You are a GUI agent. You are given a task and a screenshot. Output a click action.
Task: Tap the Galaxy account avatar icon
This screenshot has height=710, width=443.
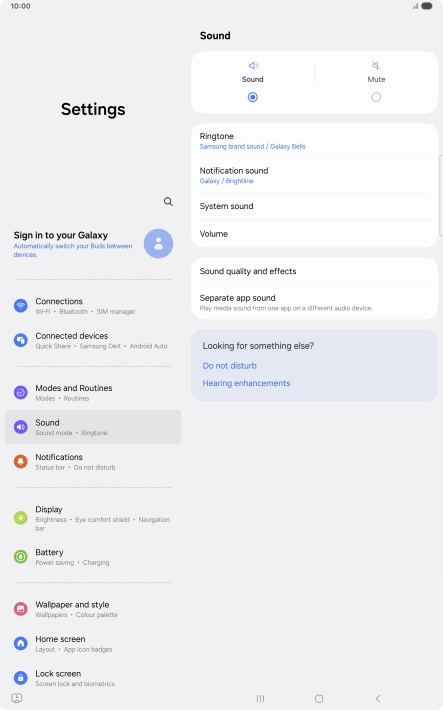[158, 244]
